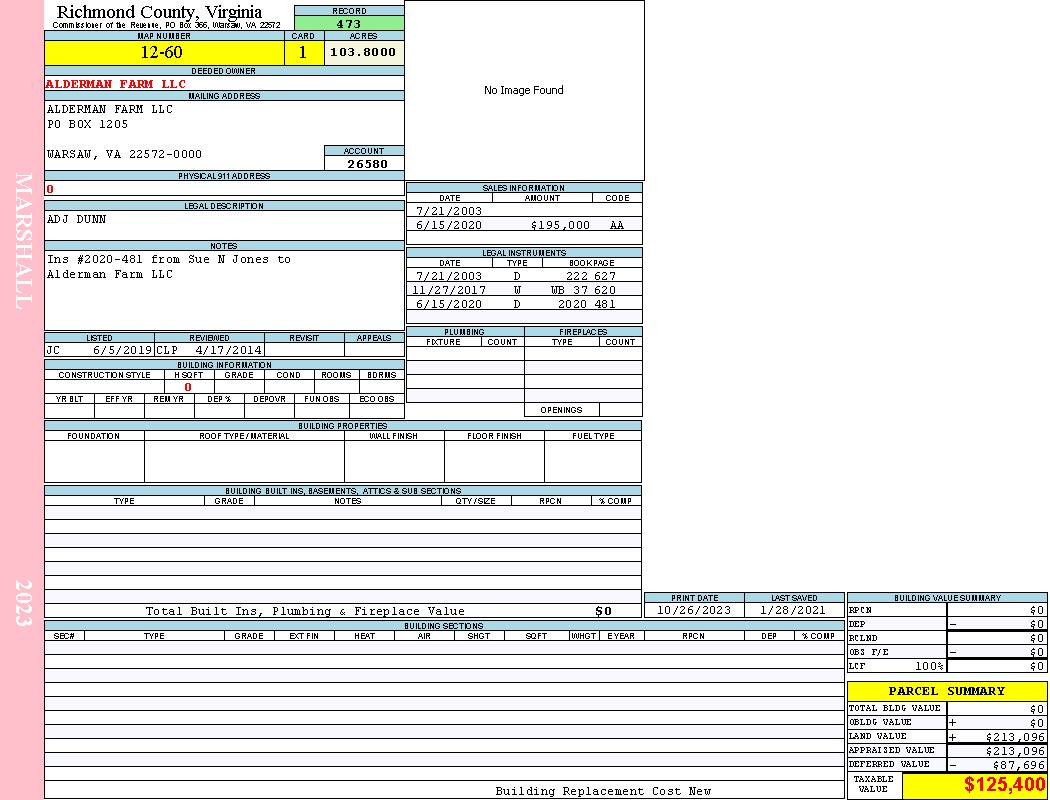Click the notes text about Ins #2020-481
Screen dimensions: 1050x800
tap(168, 267)
